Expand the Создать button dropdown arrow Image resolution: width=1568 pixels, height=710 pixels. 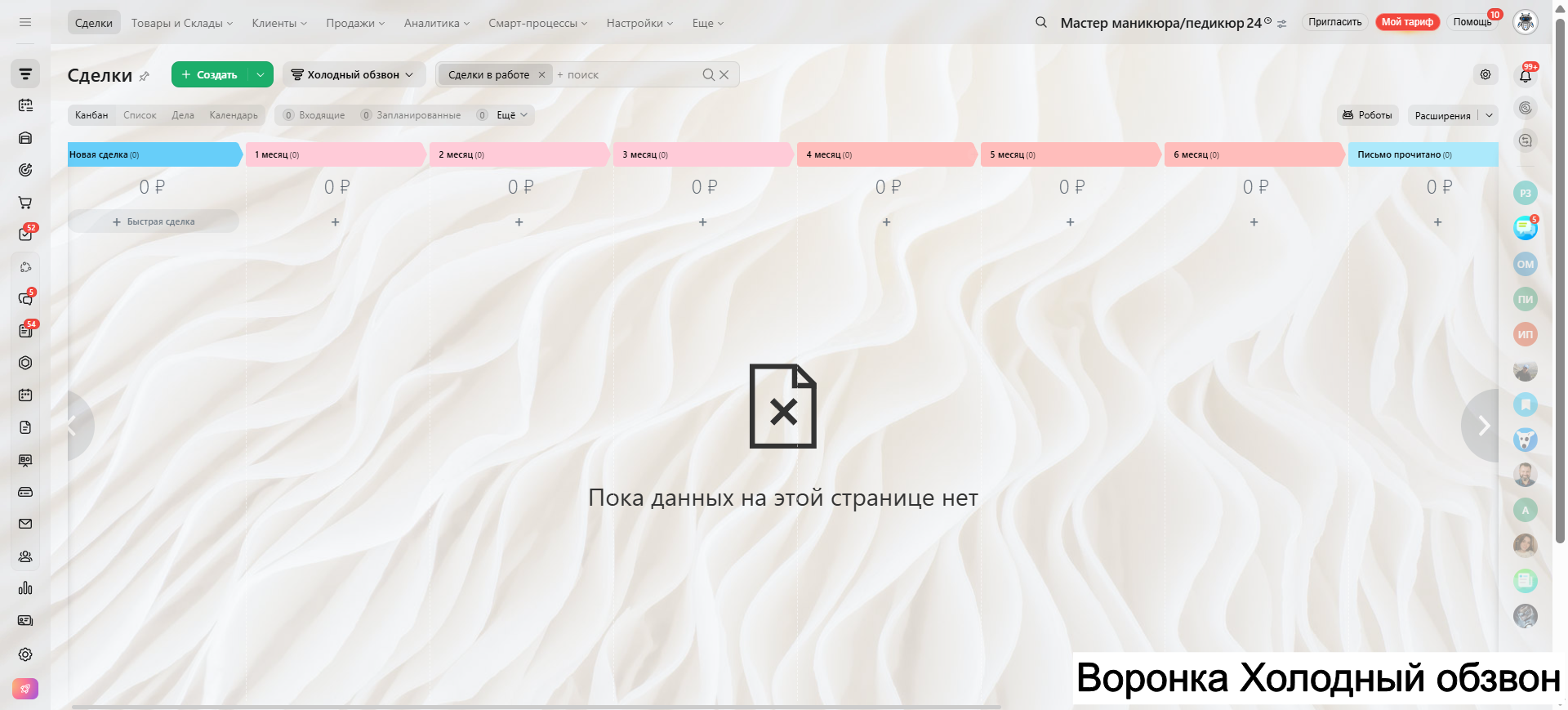261,74
